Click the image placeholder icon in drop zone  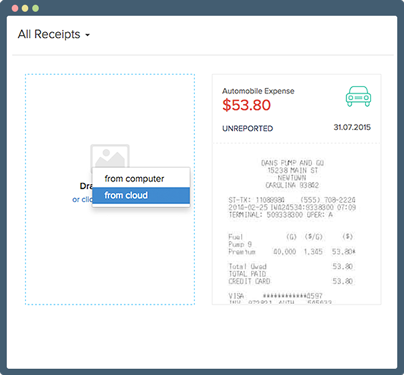click(x=110, y=157)
